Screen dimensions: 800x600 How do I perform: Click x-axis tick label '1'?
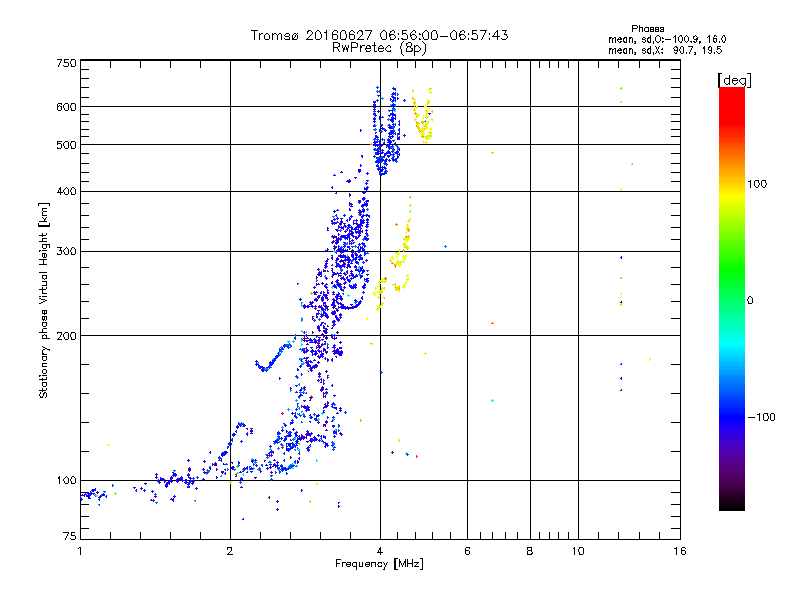click(80, 551)
